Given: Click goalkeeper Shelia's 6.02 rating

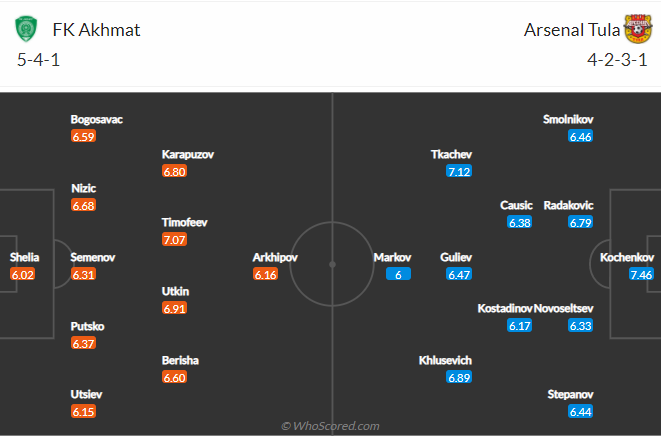Looking at the screenshot, I should point(22,275).
